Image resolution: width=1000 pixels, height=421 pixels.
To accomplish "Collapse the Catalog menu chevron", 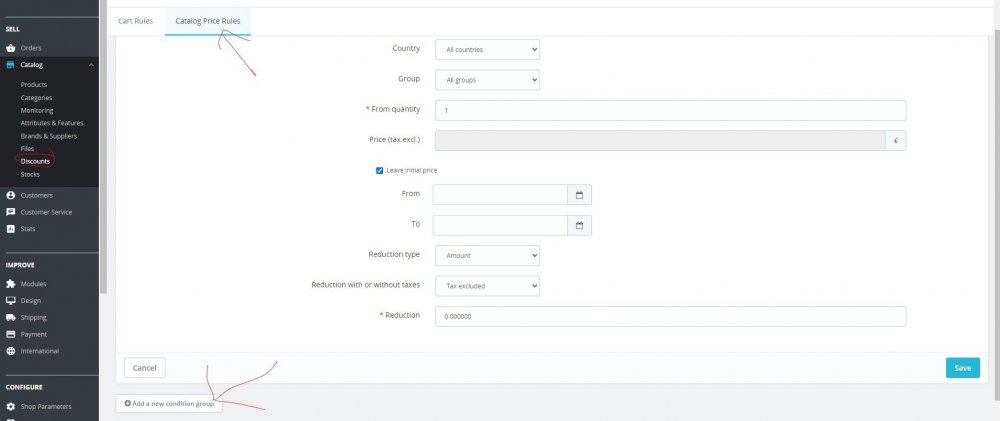I will [x=91, y=64].
